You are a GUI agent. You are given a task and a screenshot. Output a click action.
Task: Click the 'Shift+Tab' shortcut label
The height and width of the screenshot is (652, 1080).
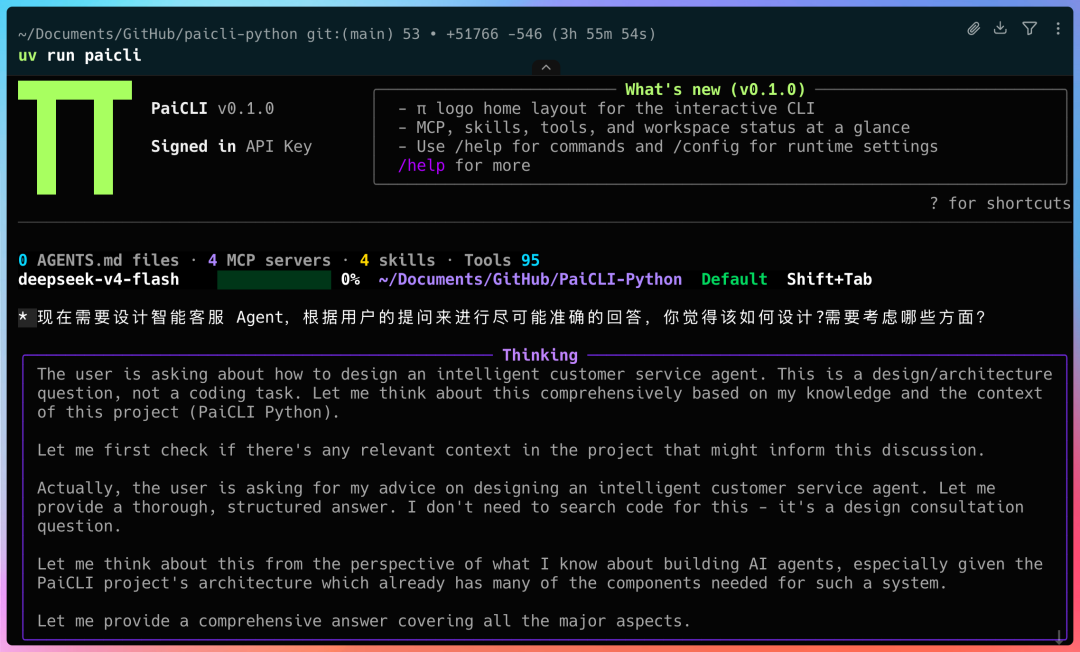pyautogui.click(x=829, y=280)
